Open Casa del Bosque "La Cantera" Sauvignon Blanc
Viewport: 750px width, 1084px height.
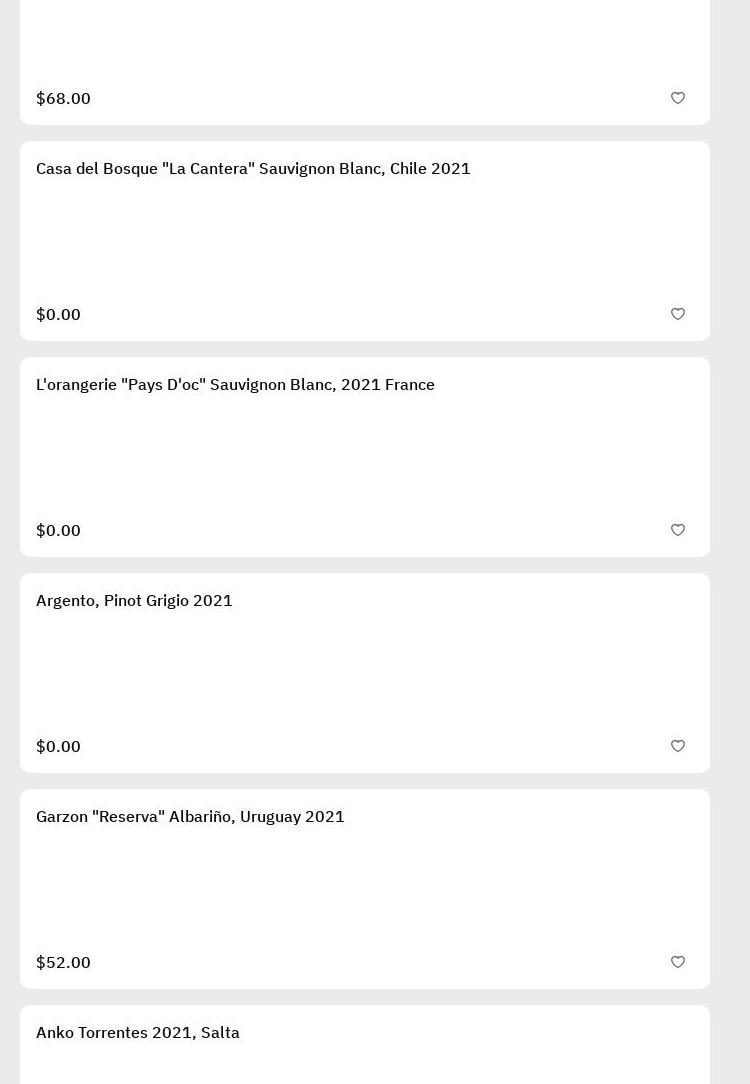tap(253, 169)
